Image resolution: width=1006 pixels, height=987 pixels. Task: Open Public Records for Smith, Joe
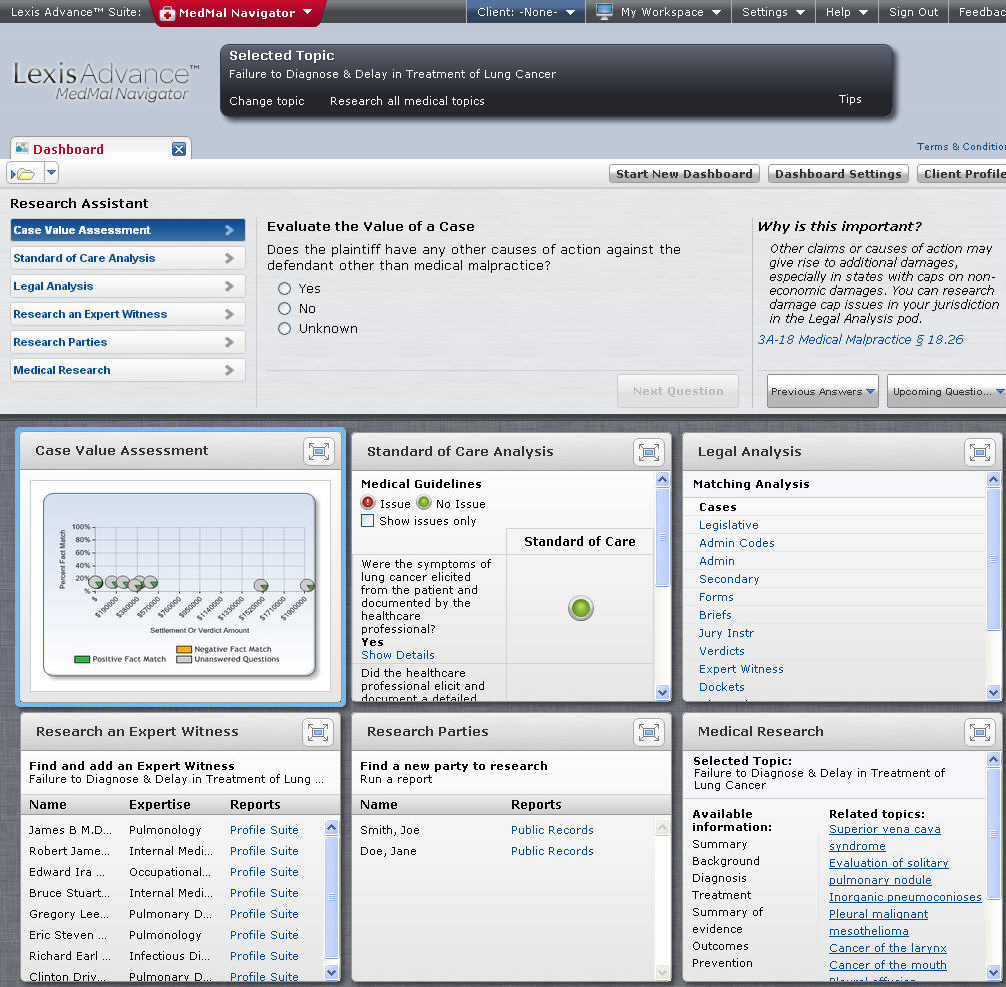tap(552, 830)
